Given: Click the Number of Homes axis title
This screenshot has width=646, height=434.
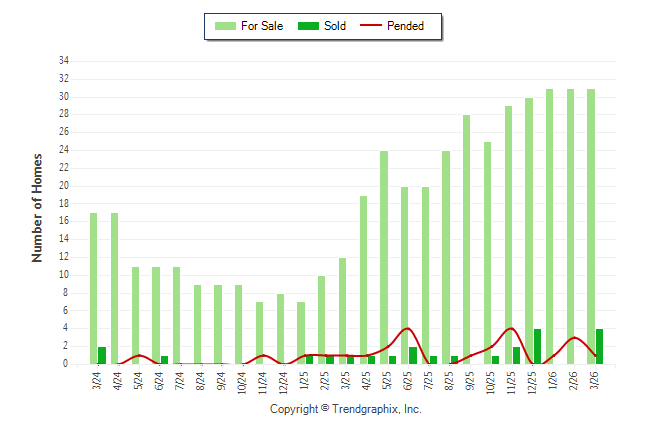Looking at the screenshot, I should pos(38,208).
